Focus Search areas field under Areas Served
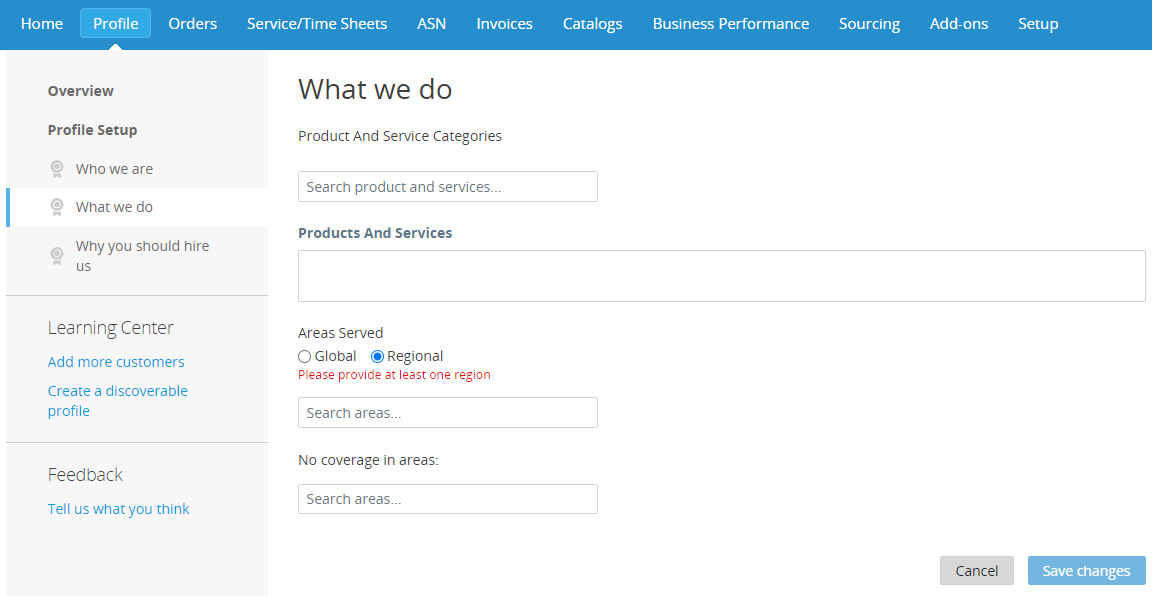 pos(447,412)
